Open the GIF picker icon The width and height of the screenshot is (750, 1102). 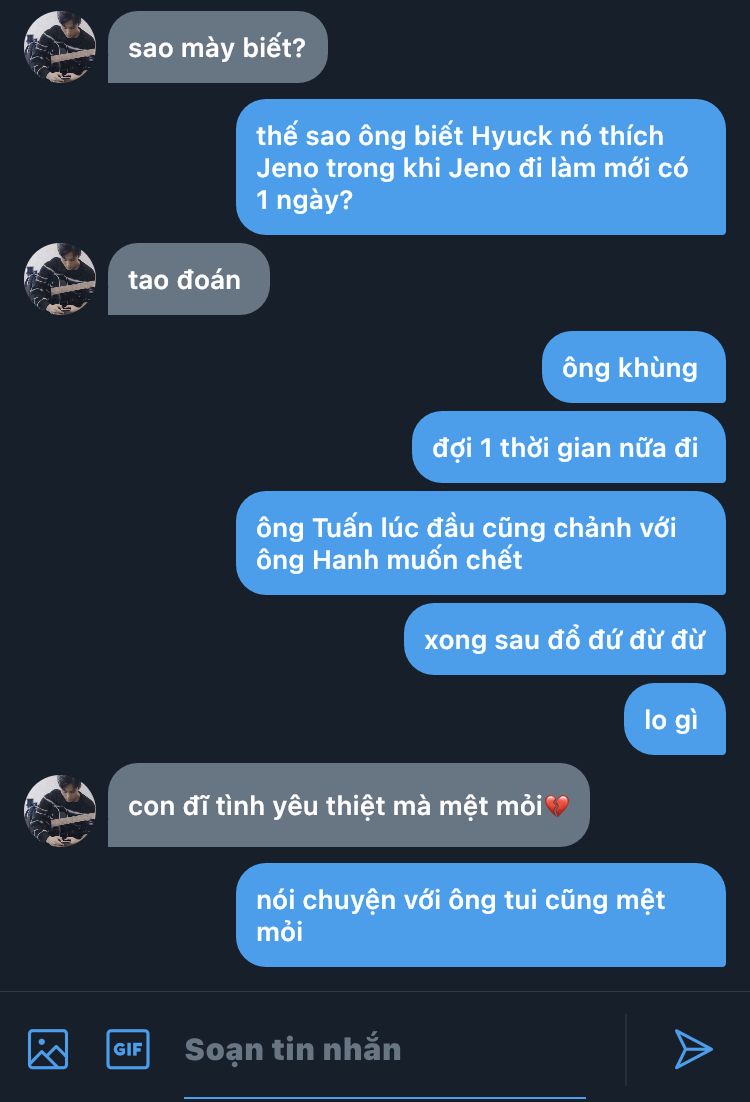click(x=128, y=1049)
